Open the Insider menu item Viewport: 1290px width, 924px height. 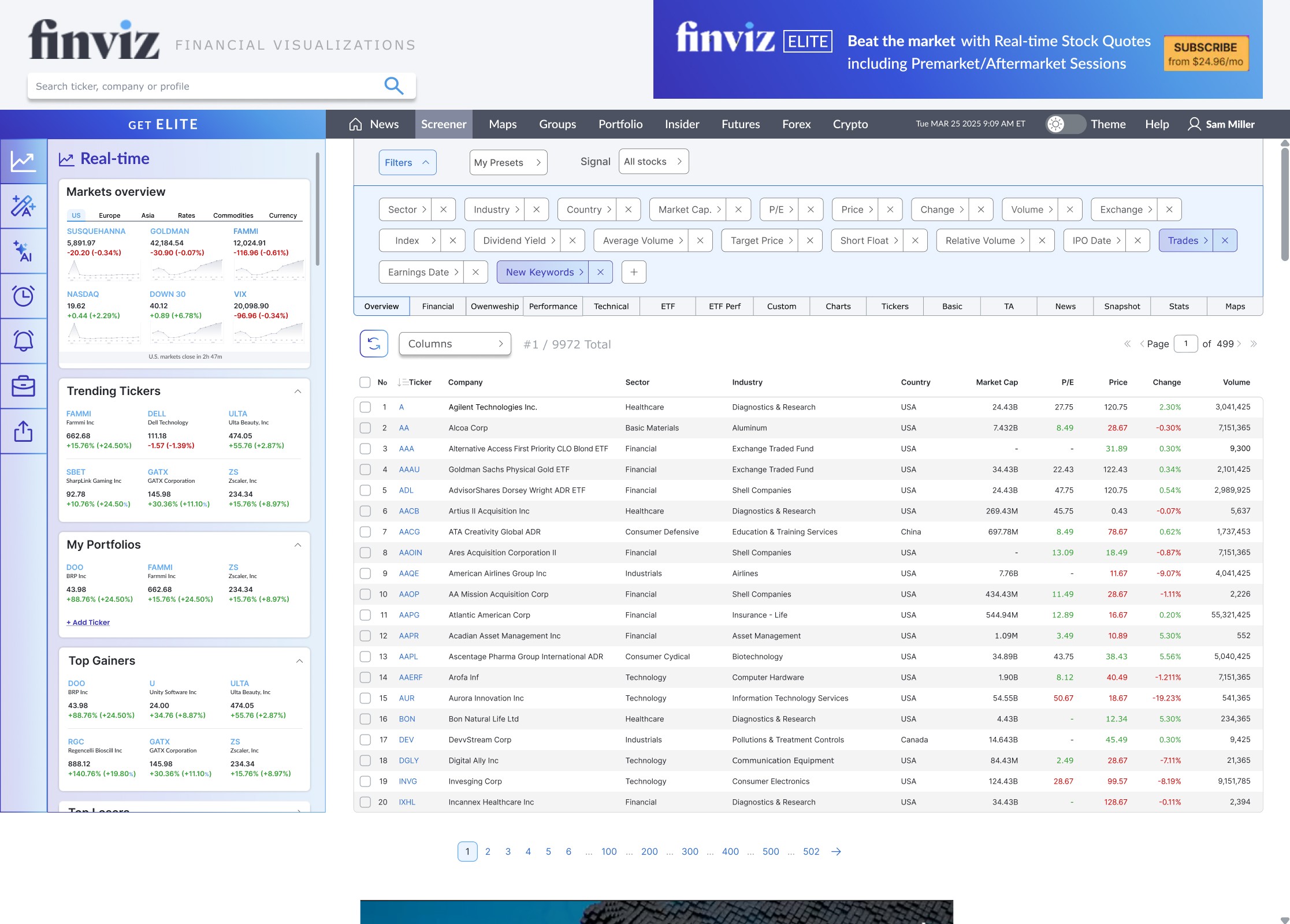click(x=682, y=124)
